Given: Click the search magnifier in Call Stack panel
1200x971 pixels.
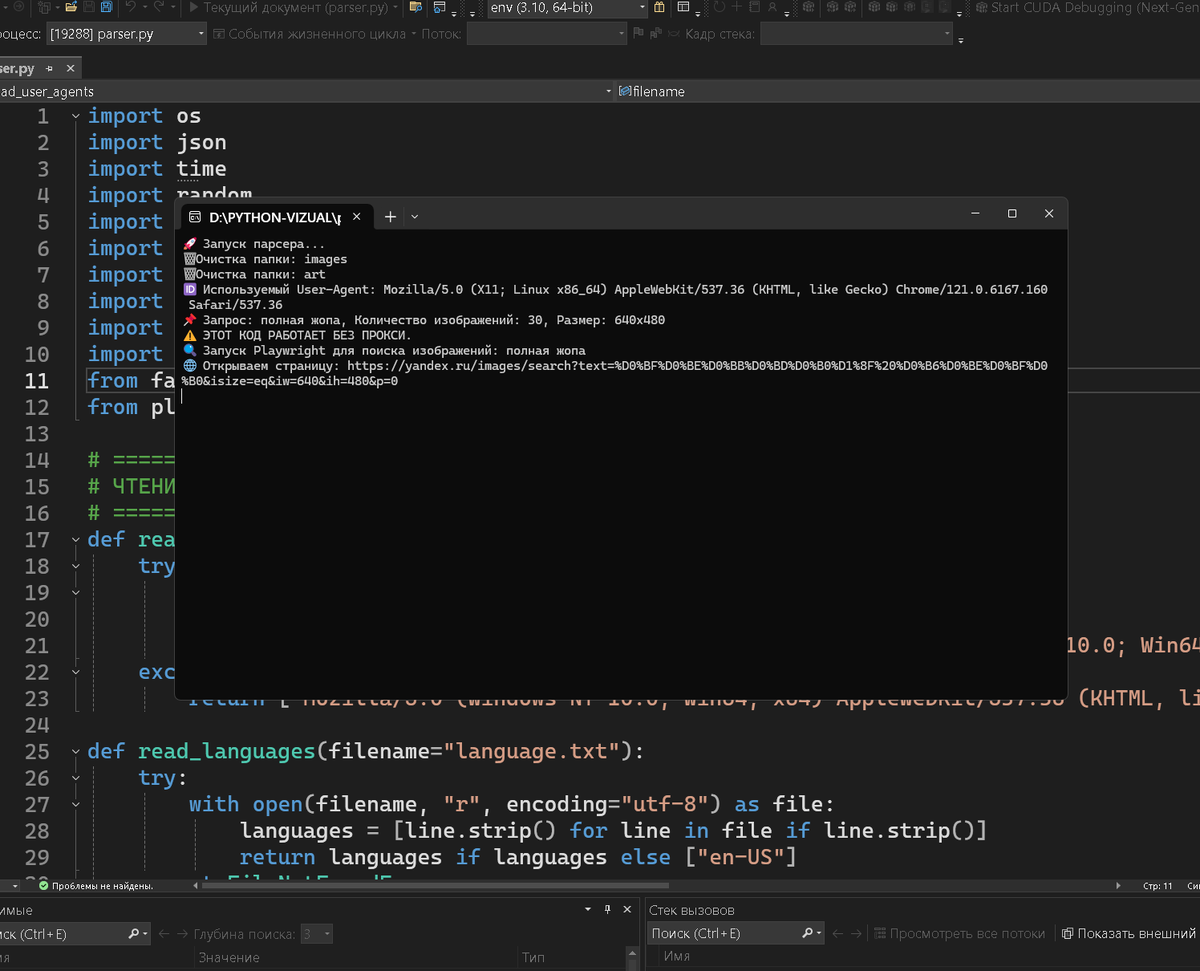Looking at the screenshot, I should [x=806, y=934].
